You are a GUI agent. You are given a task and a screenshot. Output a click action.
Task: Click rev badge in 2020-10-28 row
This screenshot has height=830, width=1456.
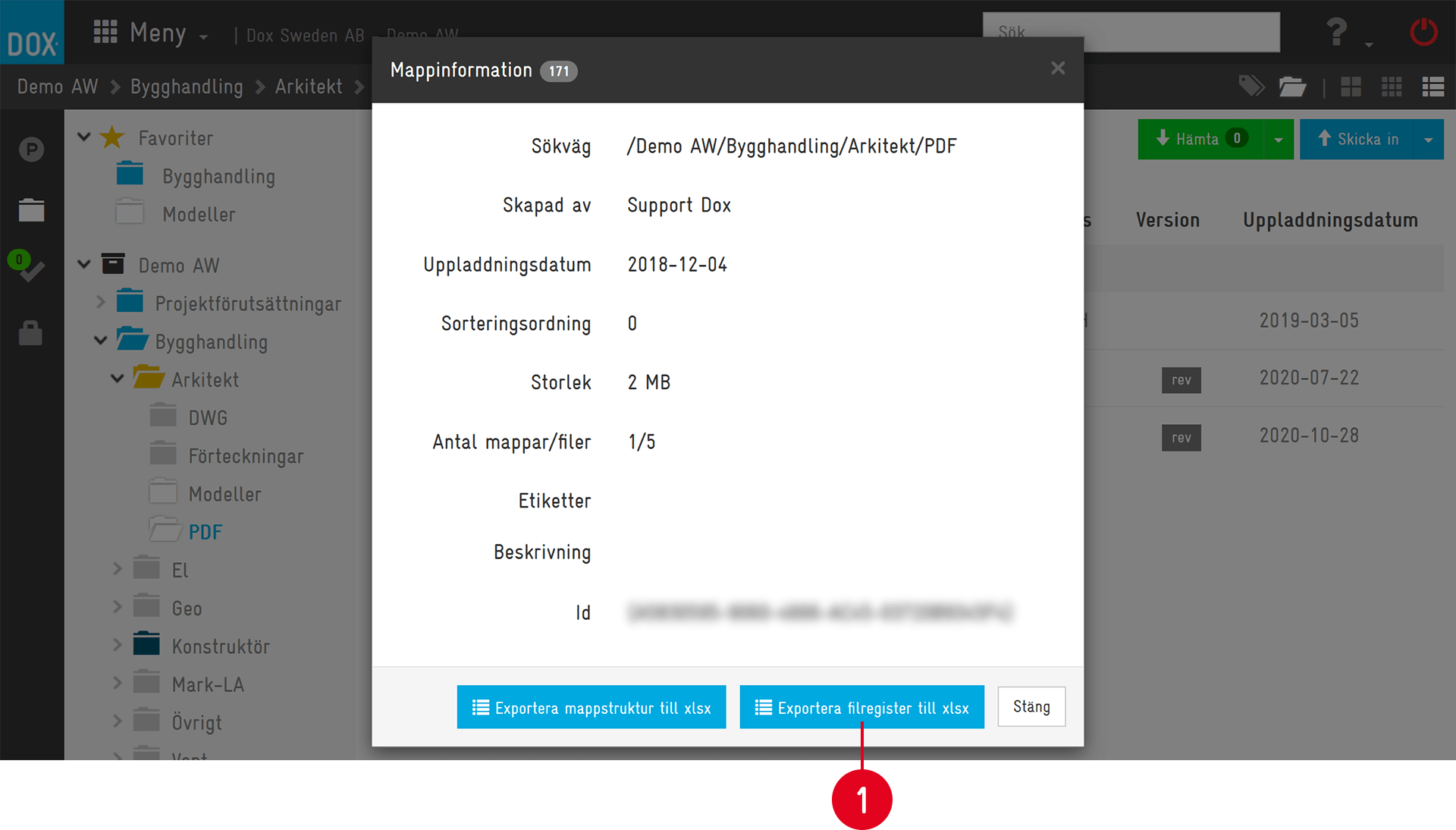pyautogui.click(x=1181, y=438)
